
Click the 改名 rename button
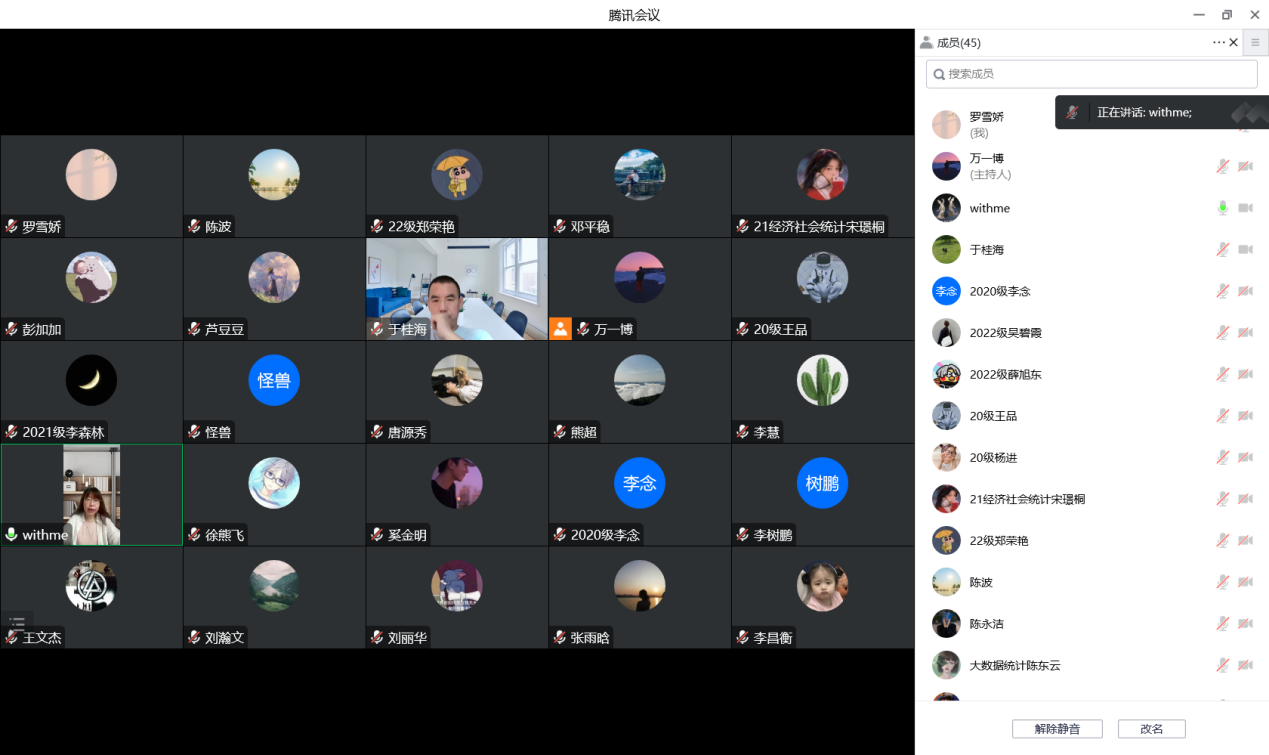(1151, 729)
